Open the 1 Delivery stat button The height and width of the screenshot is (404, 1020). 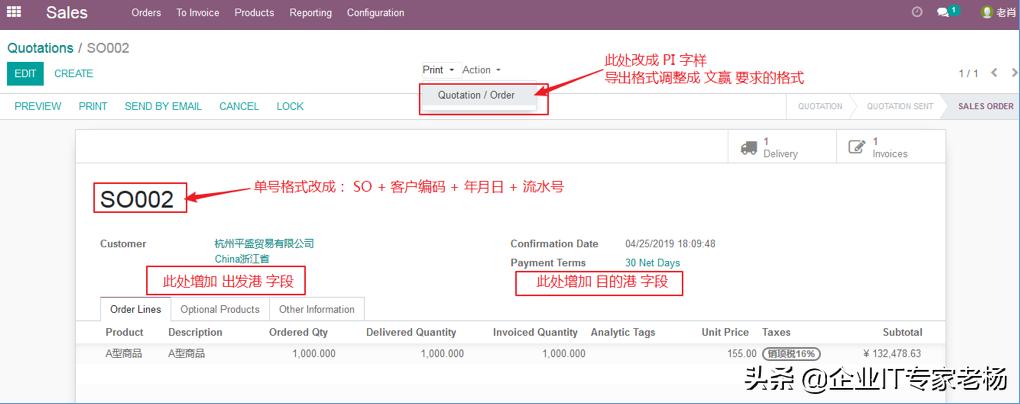click(782, 147)
